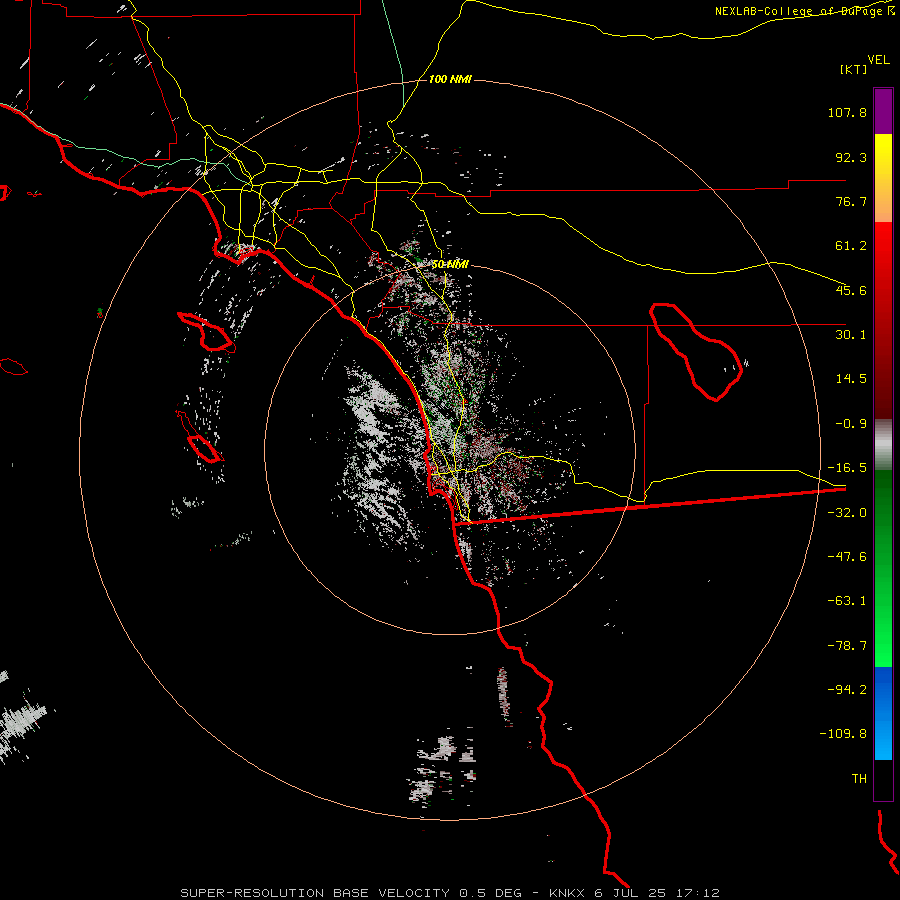Click the purple segment of the velocity color bar
Image resolution: width=900 pixels, height=900 pixels.
point(883,111)
